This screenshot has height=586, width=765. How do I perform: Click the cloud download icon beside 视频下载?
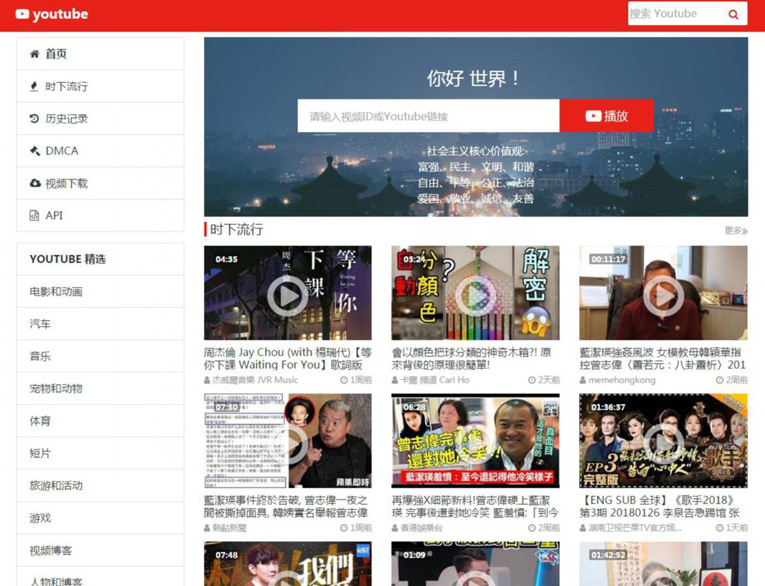tap(34, 183)
